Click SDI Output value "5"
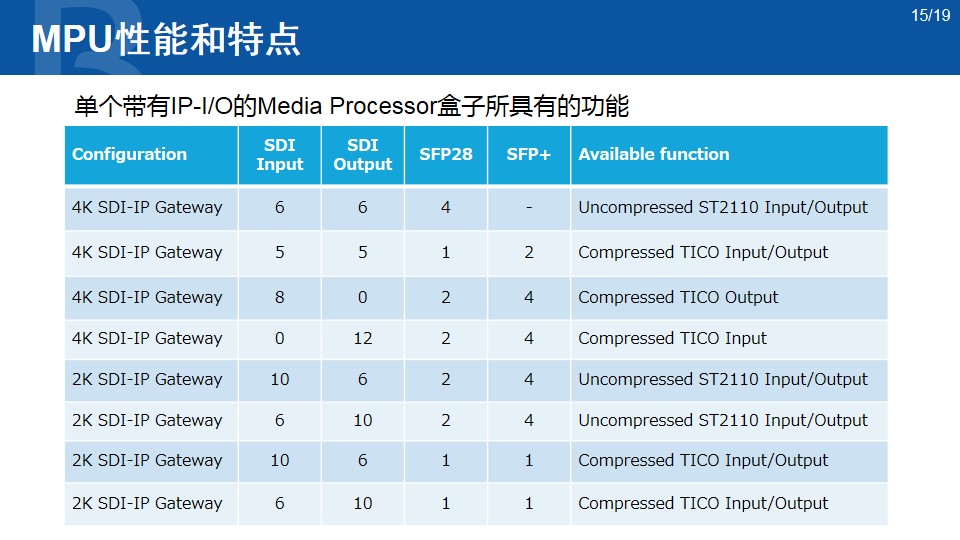This screenshot has width=960, height=540. point(362,252)
